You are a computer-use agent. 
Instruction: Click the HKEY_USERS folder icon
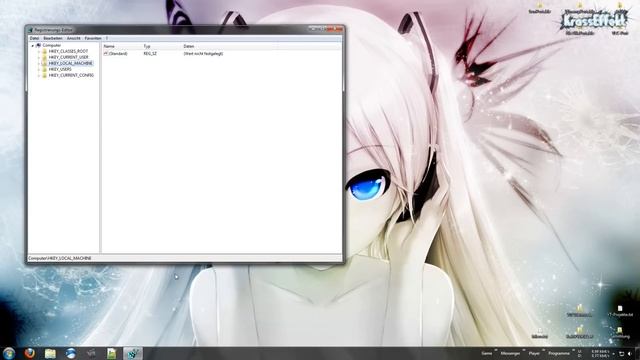click(44, 69)
